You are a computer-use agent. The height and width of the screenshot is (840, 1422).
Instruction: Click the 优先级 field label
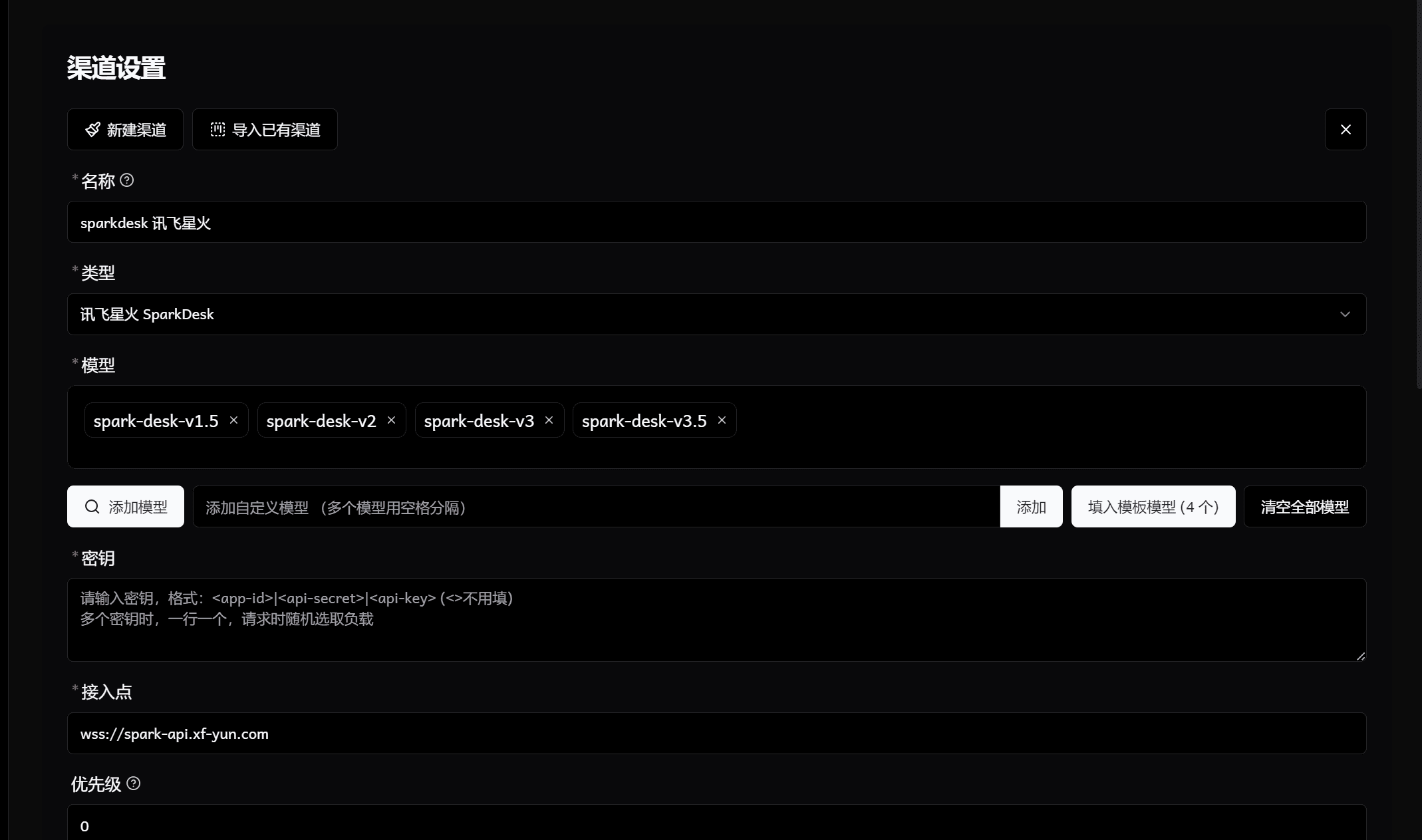[96, 785]
